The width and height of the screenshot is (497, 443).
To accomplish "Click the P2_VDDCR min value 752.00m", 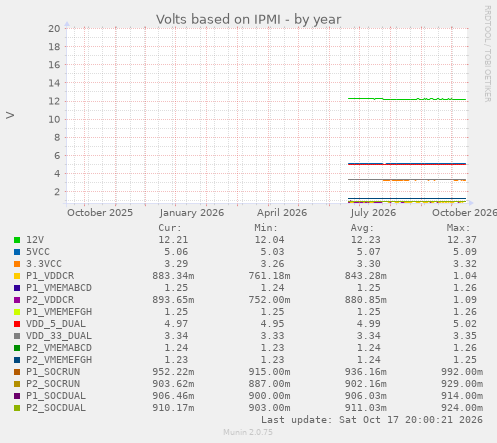I will [269, 300].
